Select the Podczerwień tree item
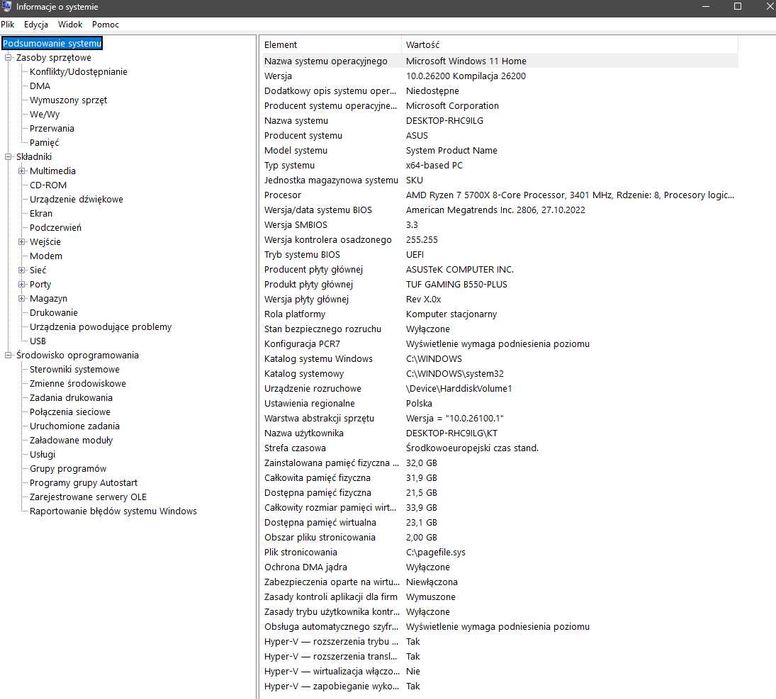Image resolution: width=776 pixels, height=699 pixels. pyautogui.click(x=55, y=228)
